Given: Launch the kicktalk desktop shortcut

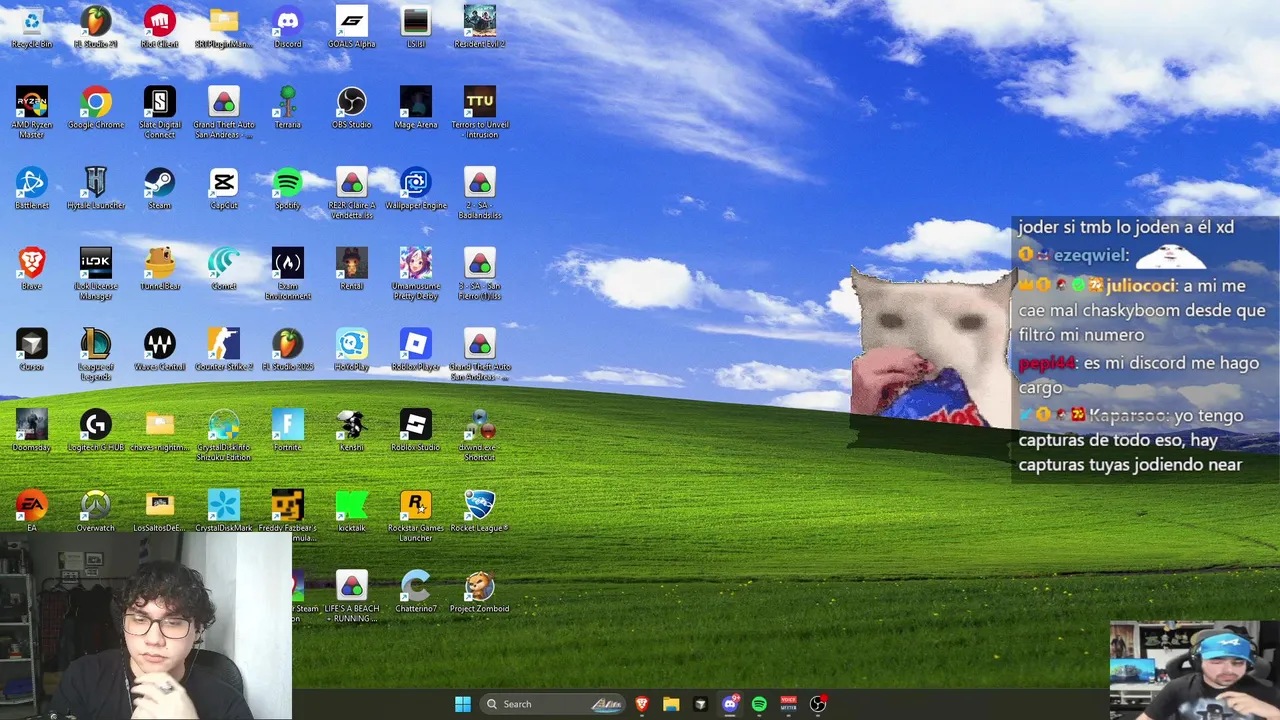Looking at the screenshot, I should tap(352, 511).
